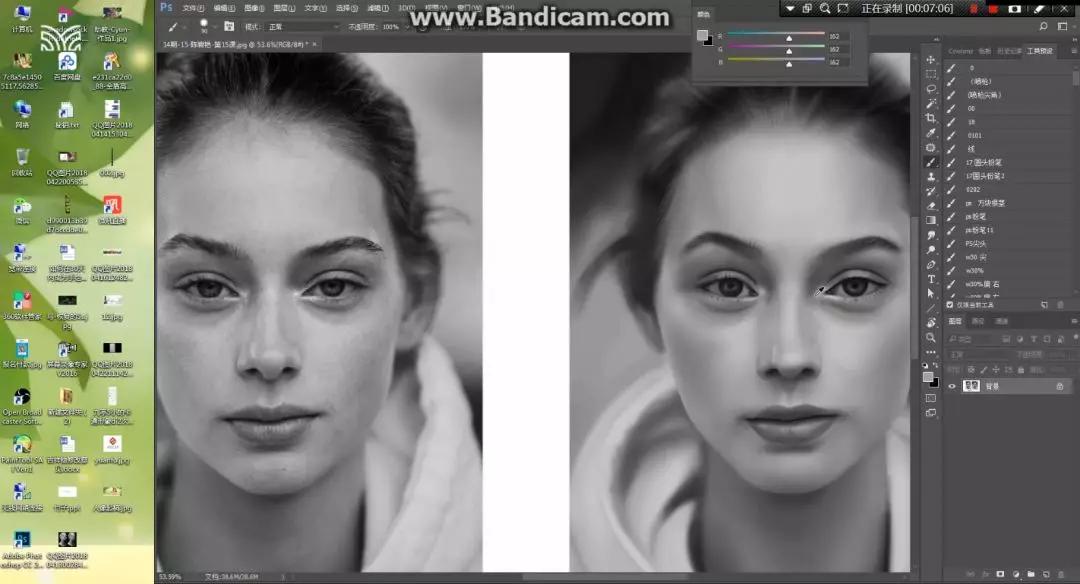Viewport: 1080px width, 584px height.
Task: Select the Dodge tool
Action: click(x=931, y=249)
